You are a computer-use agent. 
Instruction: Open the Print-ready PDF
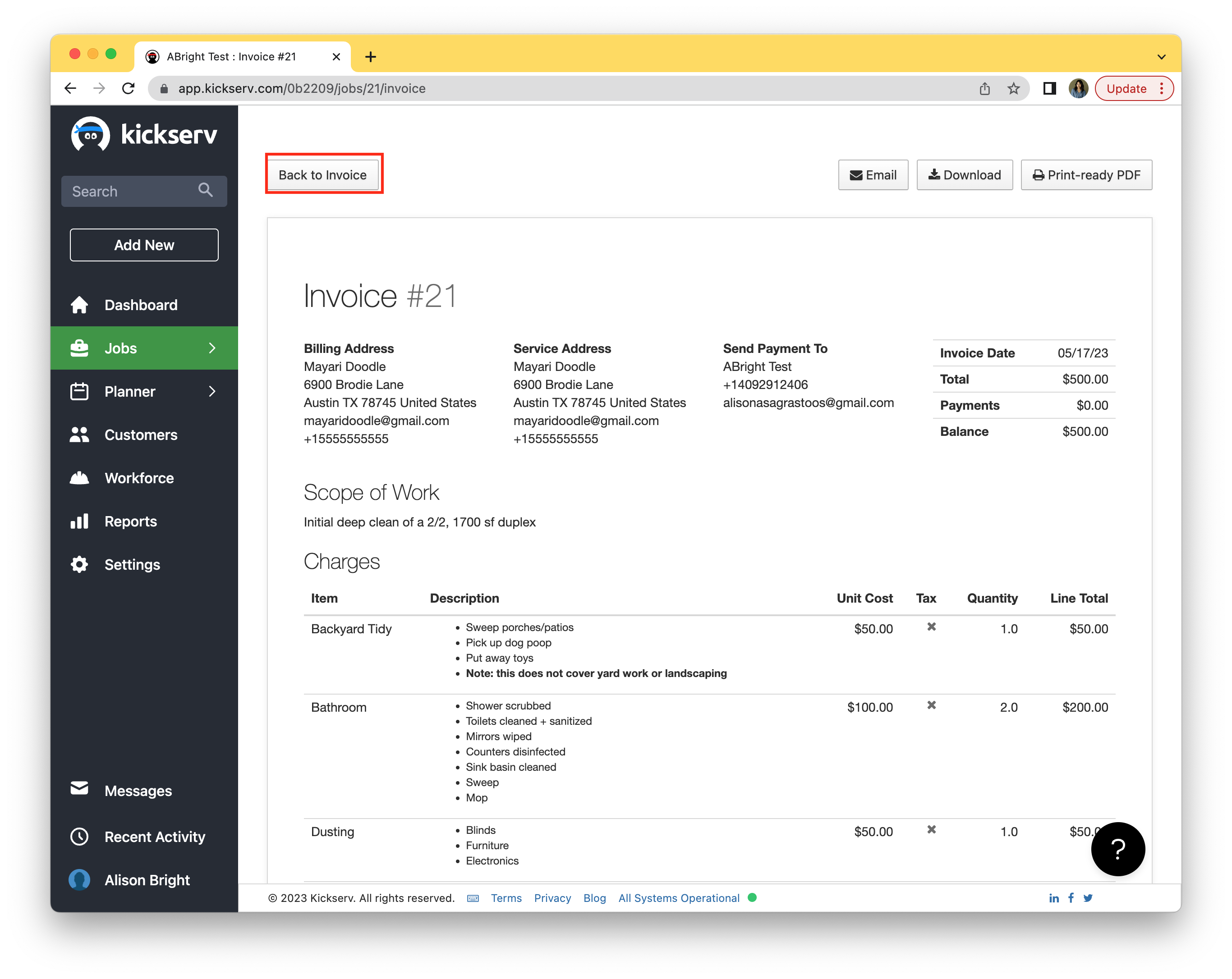[x=1086, y=175]
